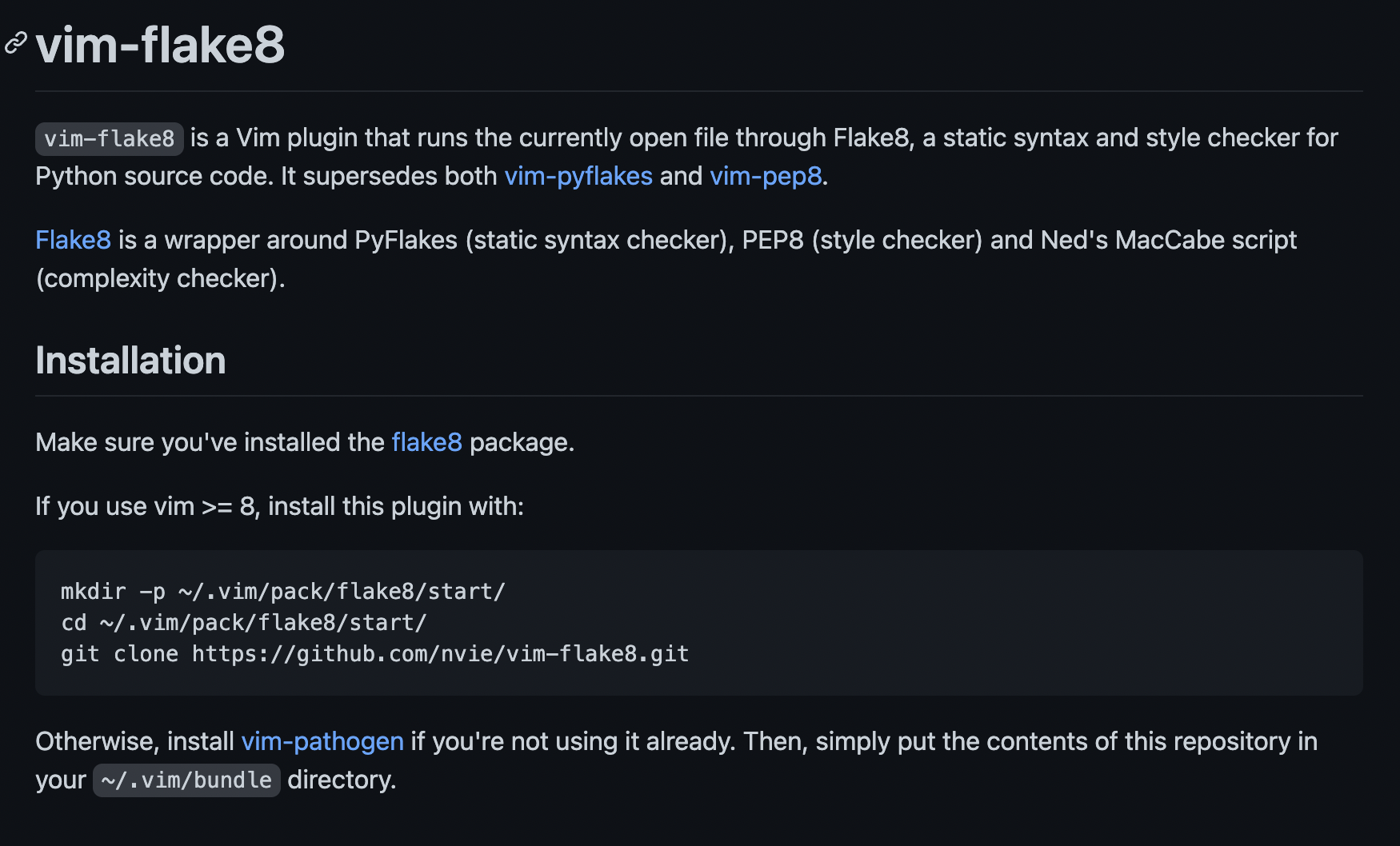Open the vim-pep8 link
The image size is (1400, 846).
(765, 176)
